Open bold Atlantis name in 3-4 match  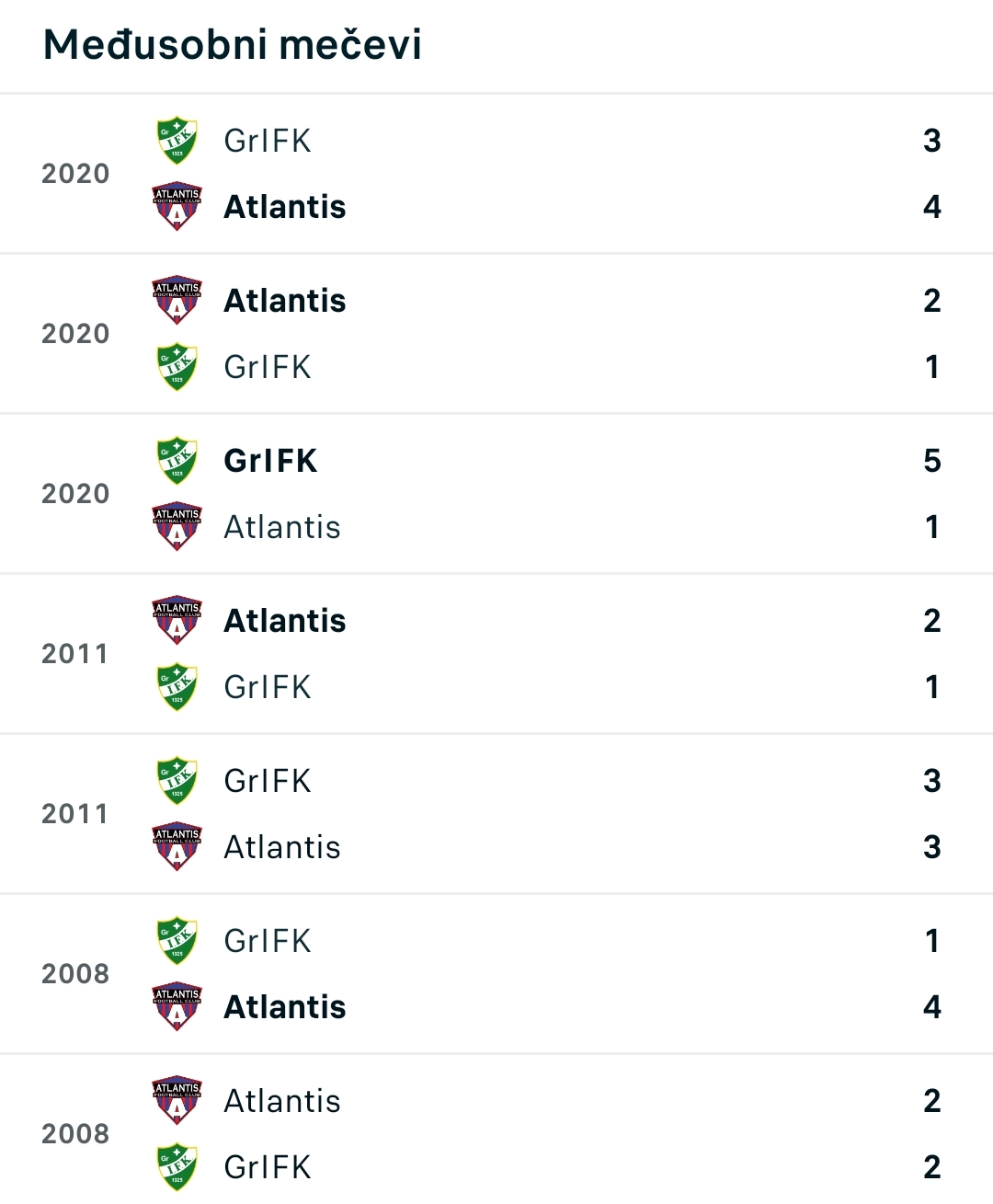pos(285,207)
